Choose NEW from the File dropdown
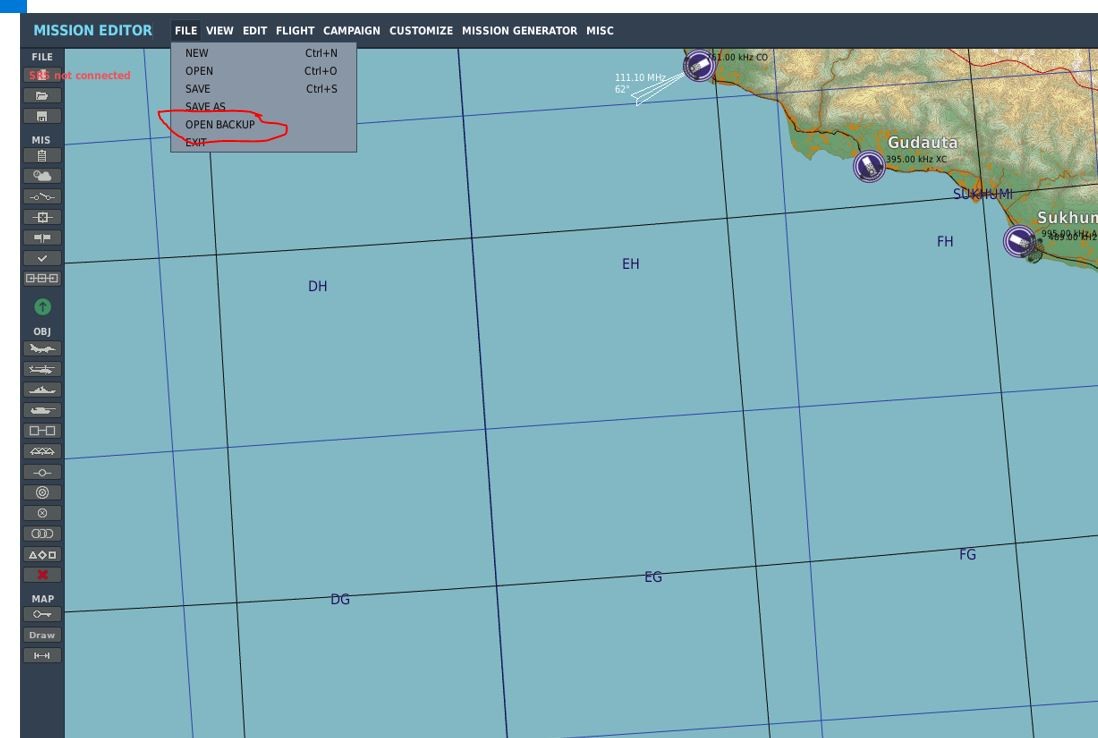Screen dimensions: 1098x738 [263, 53]
